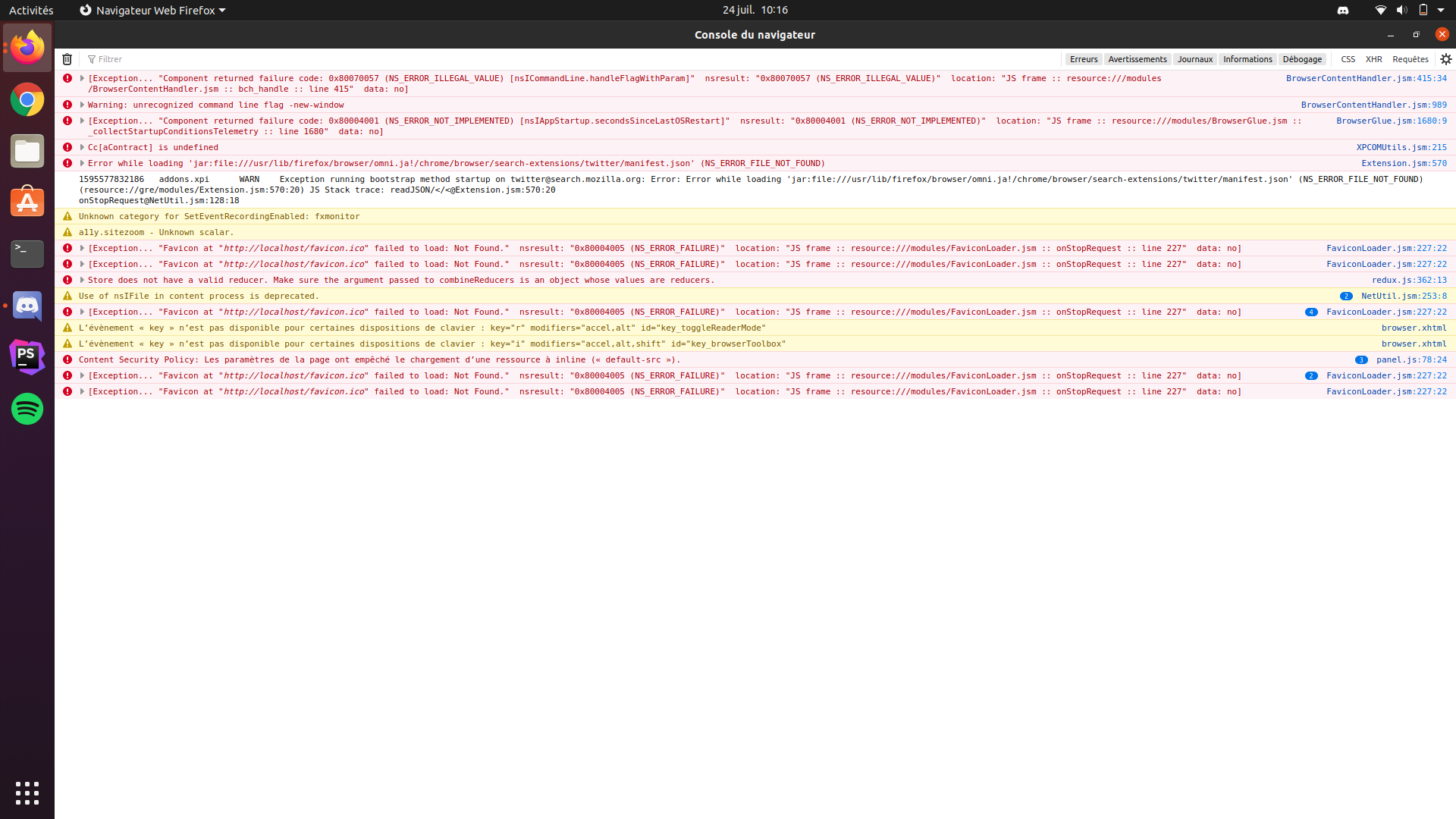Clear the console with the trash icon

point(67,59)
